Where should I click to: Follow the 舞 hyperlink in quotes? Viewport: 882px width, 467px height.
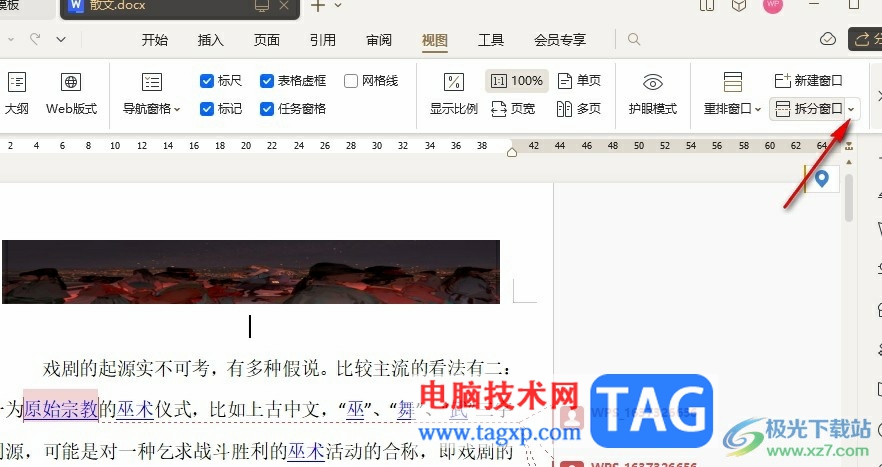point(406,409)
